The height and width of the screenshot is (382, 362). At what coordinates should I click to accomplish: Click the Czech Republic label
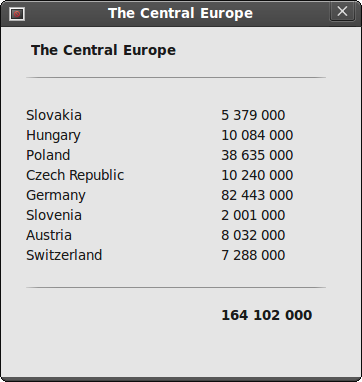[x=75, y=176]
